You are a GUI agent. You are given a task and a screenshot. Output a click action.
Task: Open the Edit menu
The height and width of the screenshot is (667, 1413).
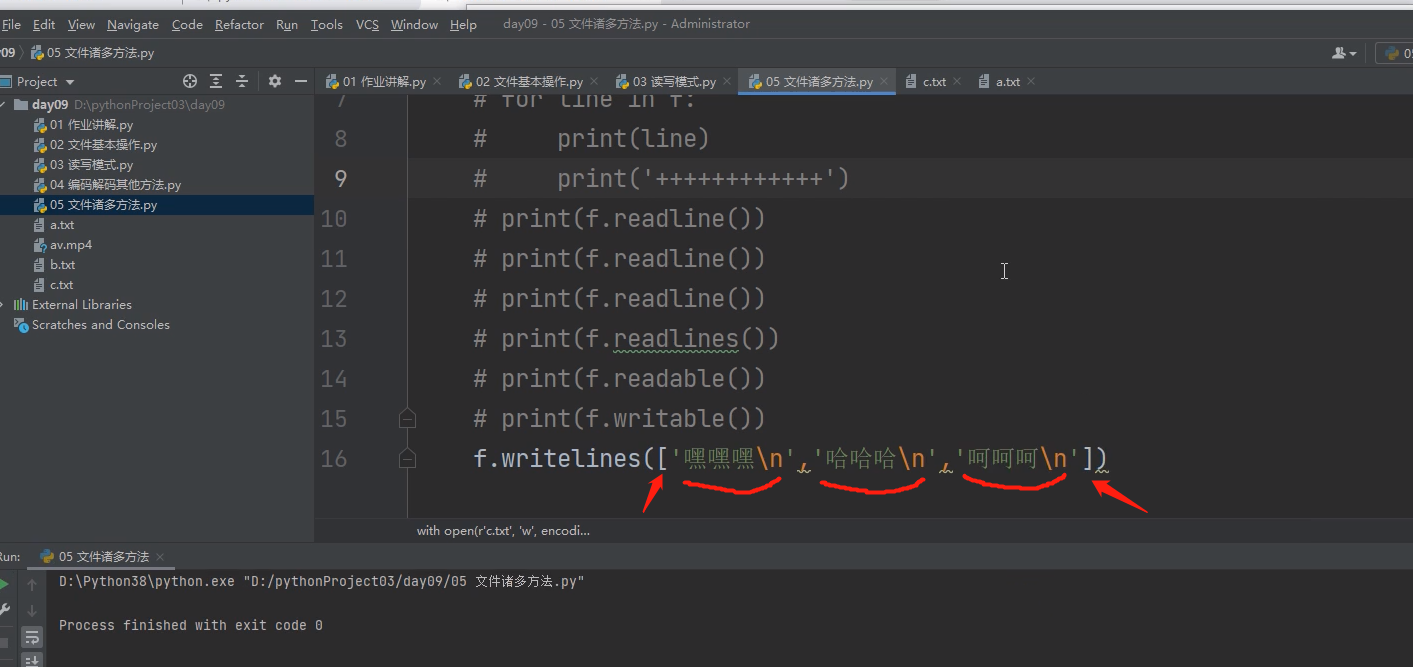point(44,24)
